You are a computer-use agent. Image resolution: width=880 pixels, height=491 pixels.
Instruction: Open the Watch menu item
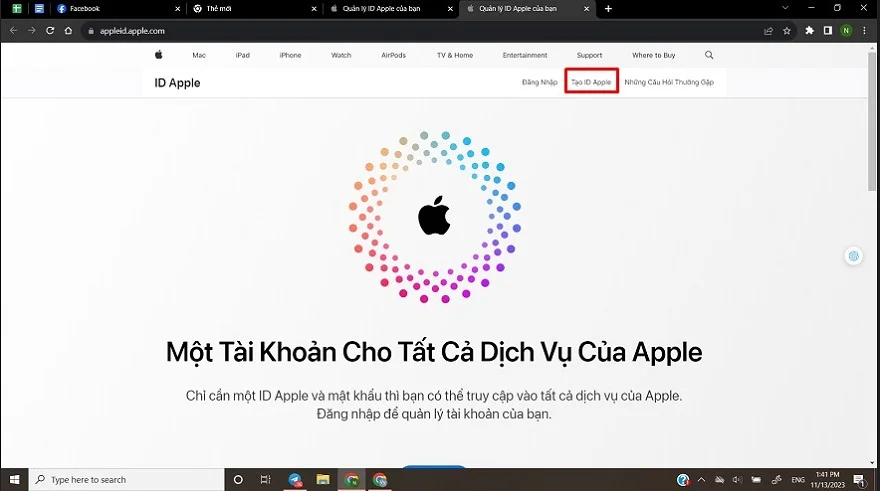(x=341, y=55)
